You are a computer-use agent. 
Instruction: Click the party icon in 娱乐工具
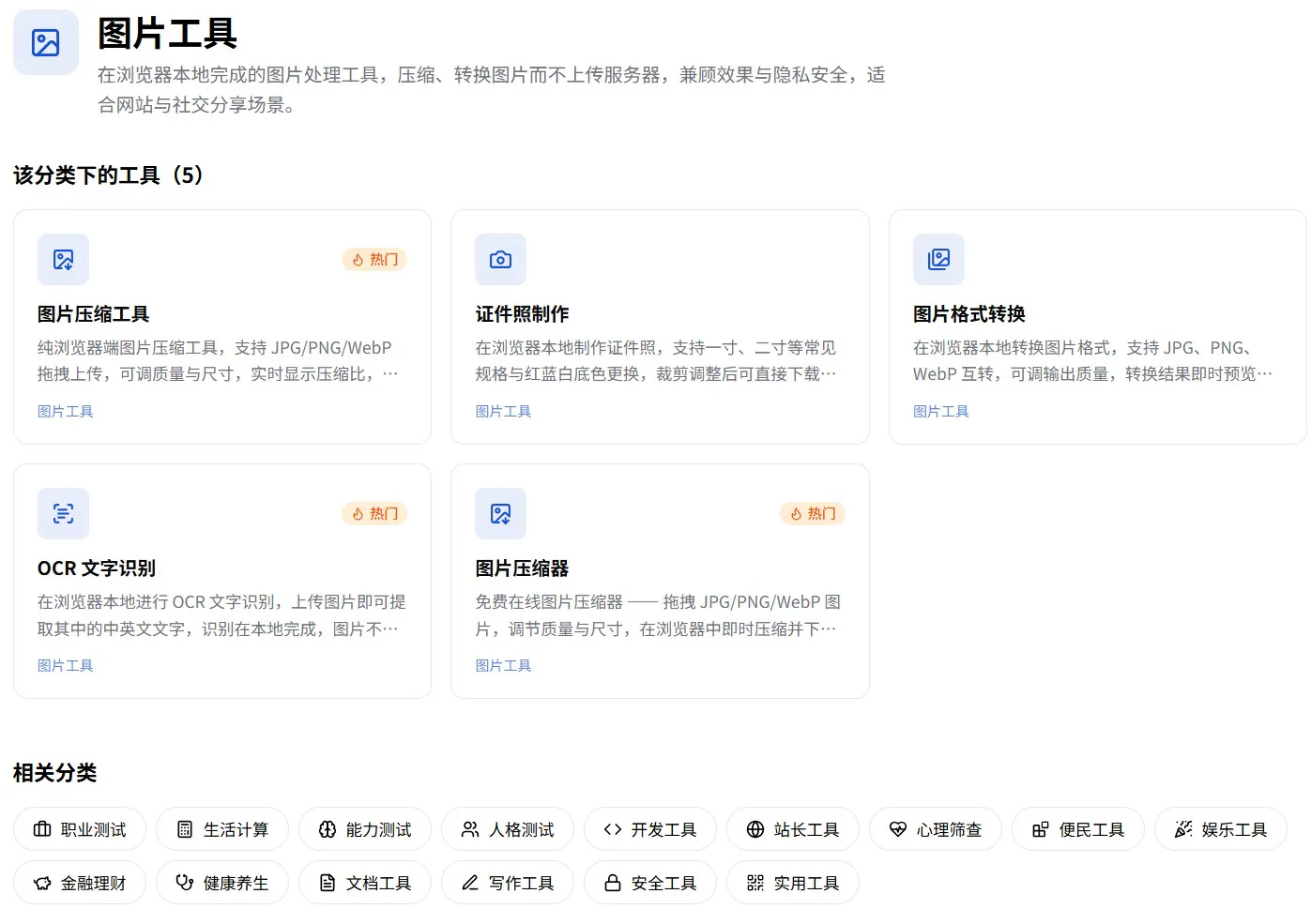1183,829
